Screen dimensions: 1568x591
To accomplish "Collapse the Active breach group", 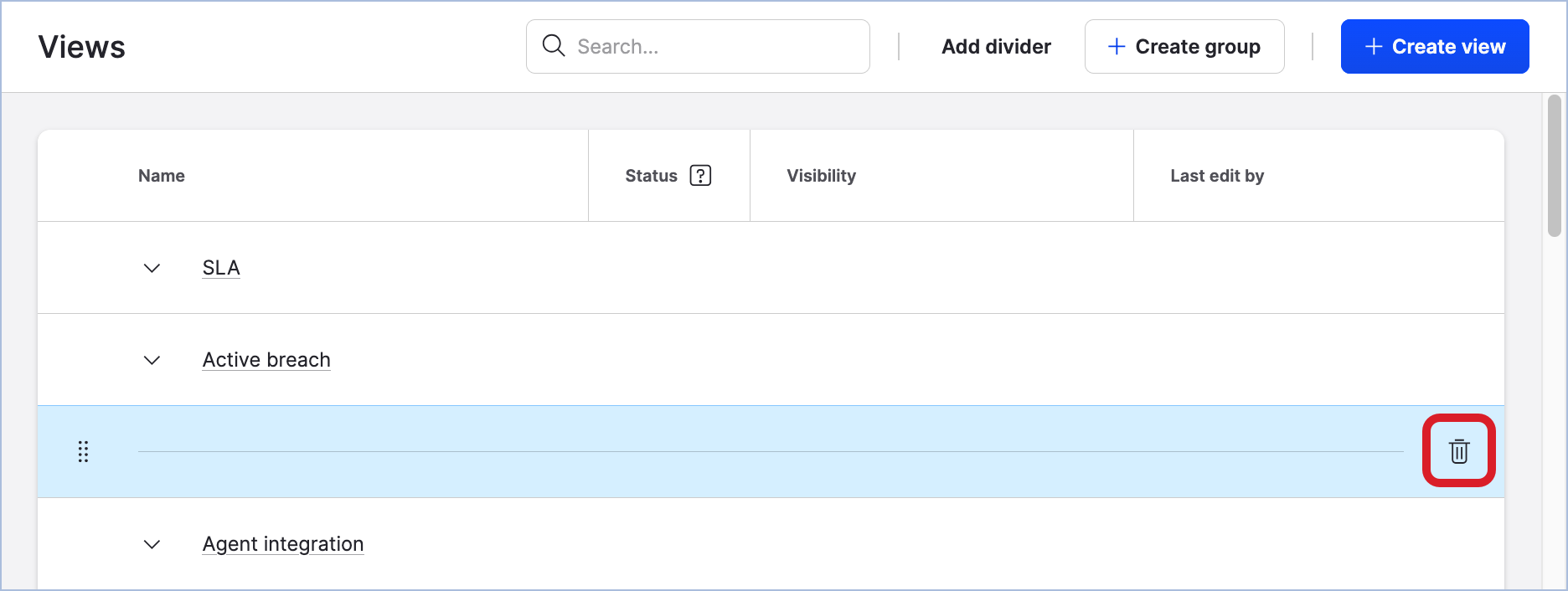I will point(152,360).
